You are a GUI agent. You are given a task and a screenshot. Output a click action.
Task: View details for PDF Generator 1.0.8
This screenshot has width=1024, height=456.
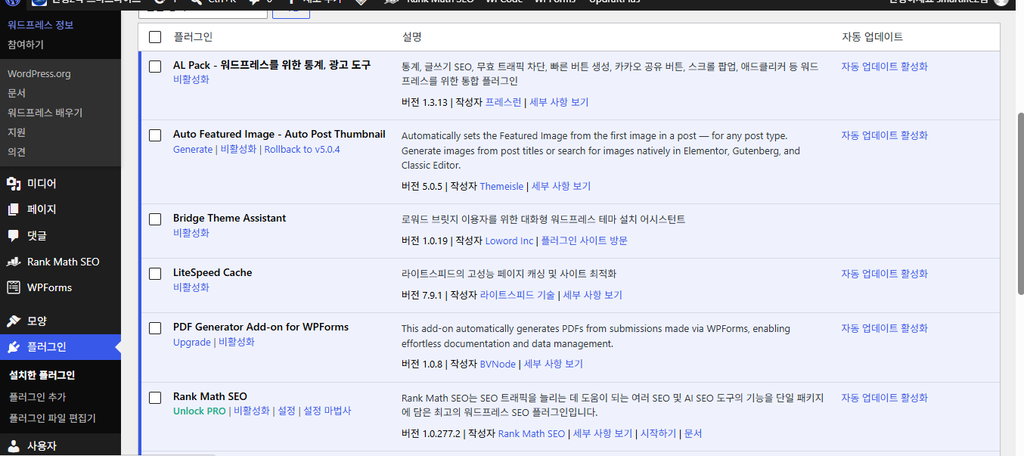(553, 364)
